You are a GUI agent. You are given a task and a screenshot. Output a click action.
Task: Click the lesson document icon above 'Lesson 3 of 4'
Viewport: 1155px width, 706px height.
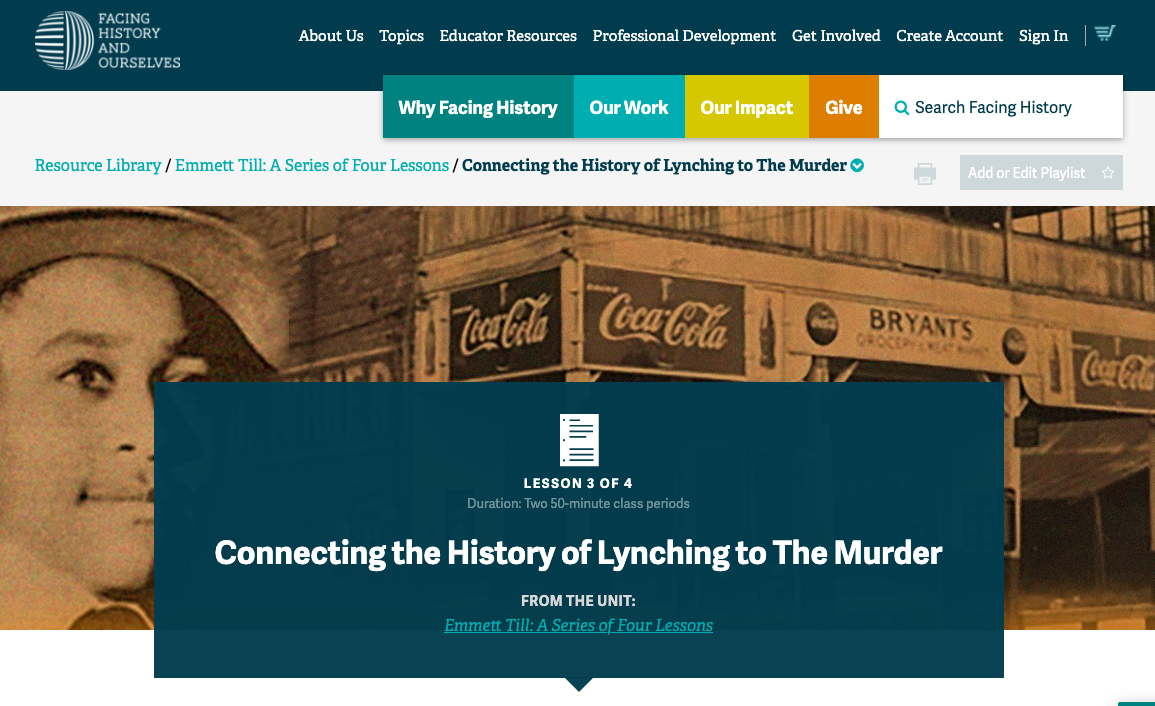[x=578, y=439]
